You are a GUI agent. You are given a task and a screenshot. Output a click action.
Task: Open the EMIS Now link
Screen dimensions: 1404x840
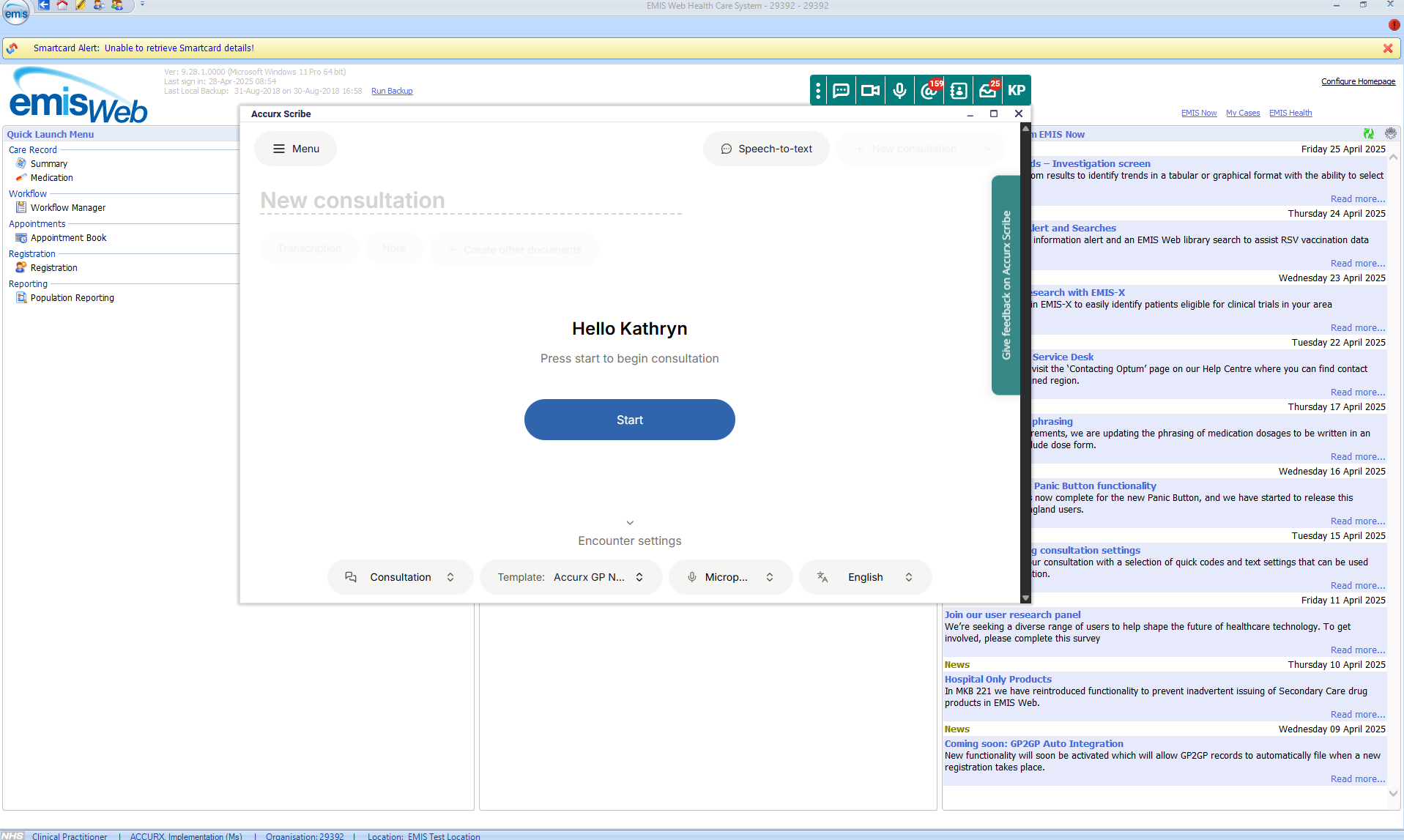(x=1199, y=113)
